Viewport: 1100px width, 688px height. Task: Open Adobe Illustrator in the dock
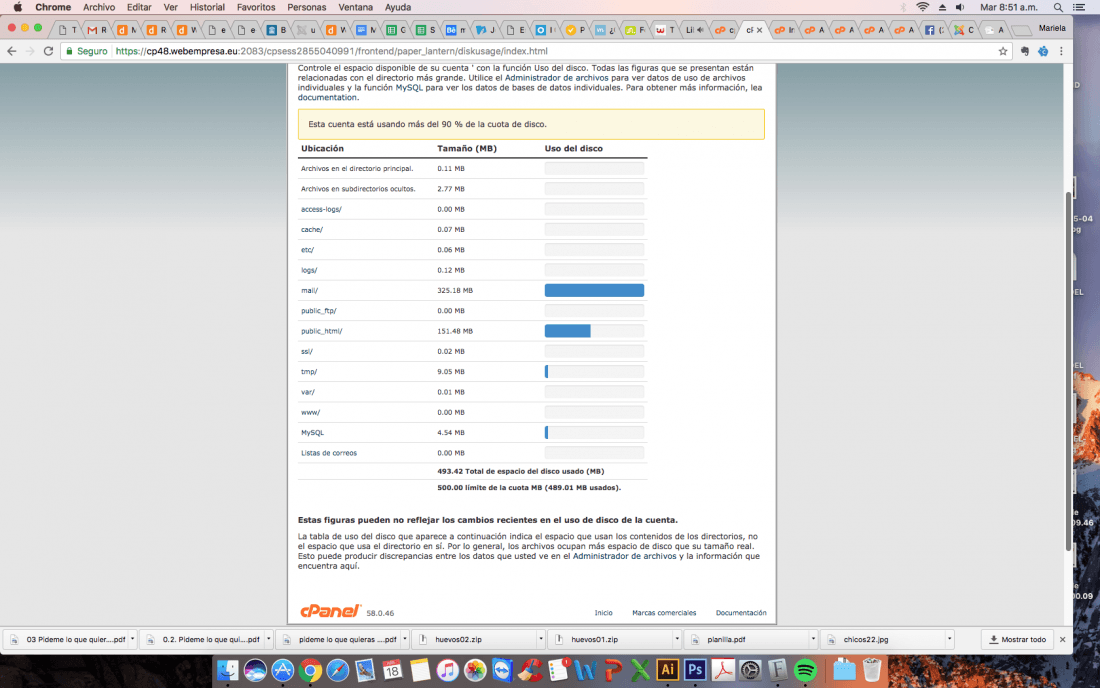(667, 670)
